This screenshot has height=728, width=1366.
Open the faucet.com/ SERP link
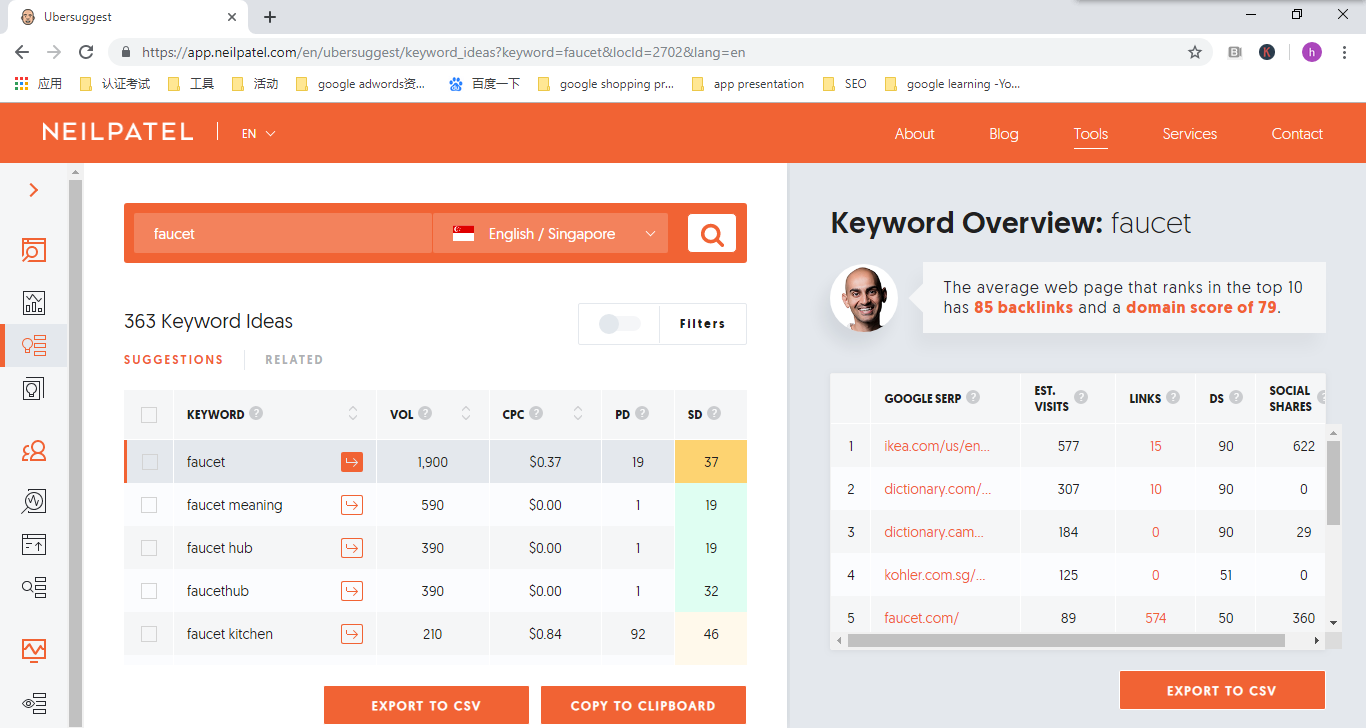921,618
